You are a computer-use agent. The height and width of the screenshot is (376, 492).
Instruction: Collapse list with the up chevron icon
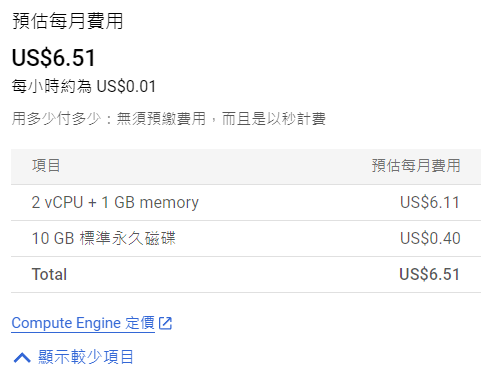click(x=22, y=357)
